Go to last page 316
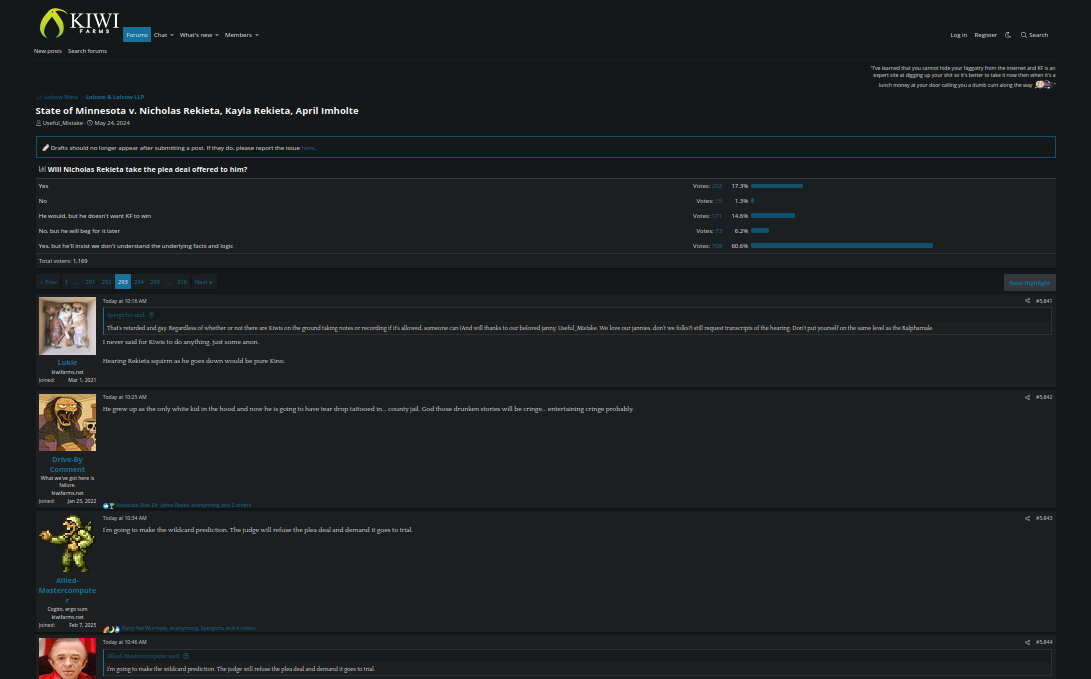Image resolution: width=1091 pixels, height=679 pixels. pyautogui.click(x=182, y=282)
